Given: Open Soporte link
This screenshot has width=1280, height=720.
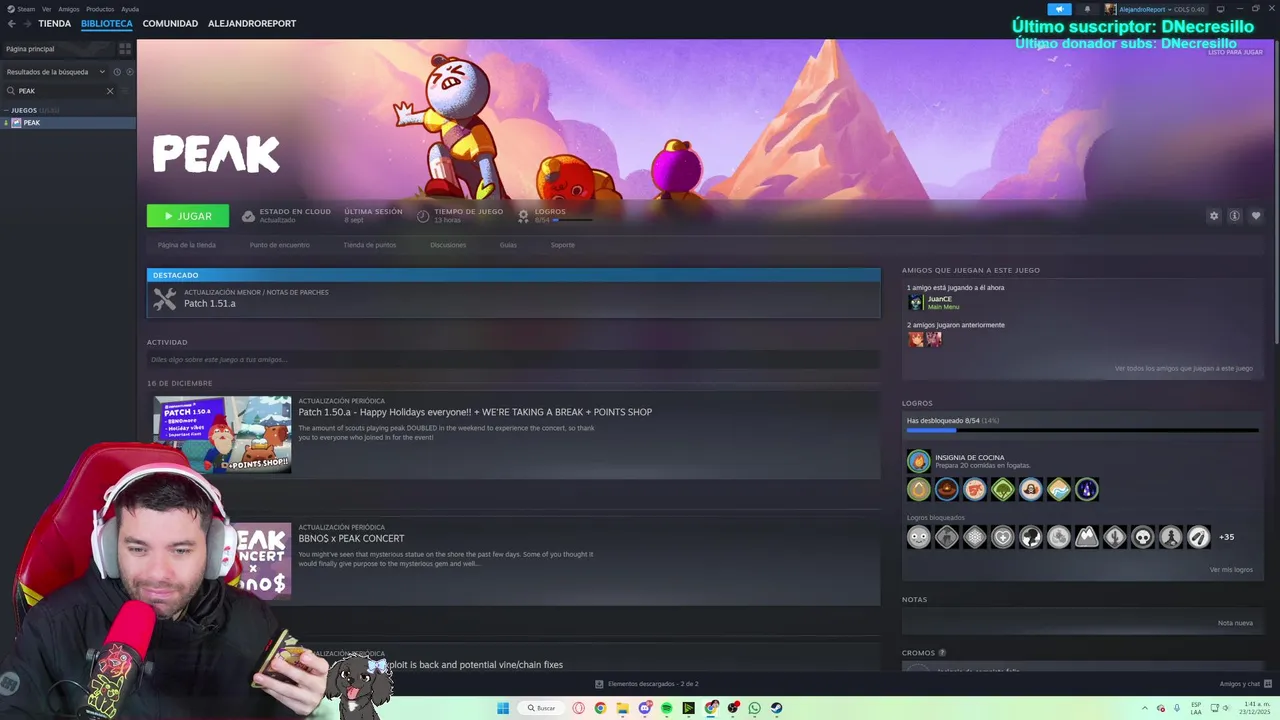Looking at the screenshot, I should click(x=563, y=245).
